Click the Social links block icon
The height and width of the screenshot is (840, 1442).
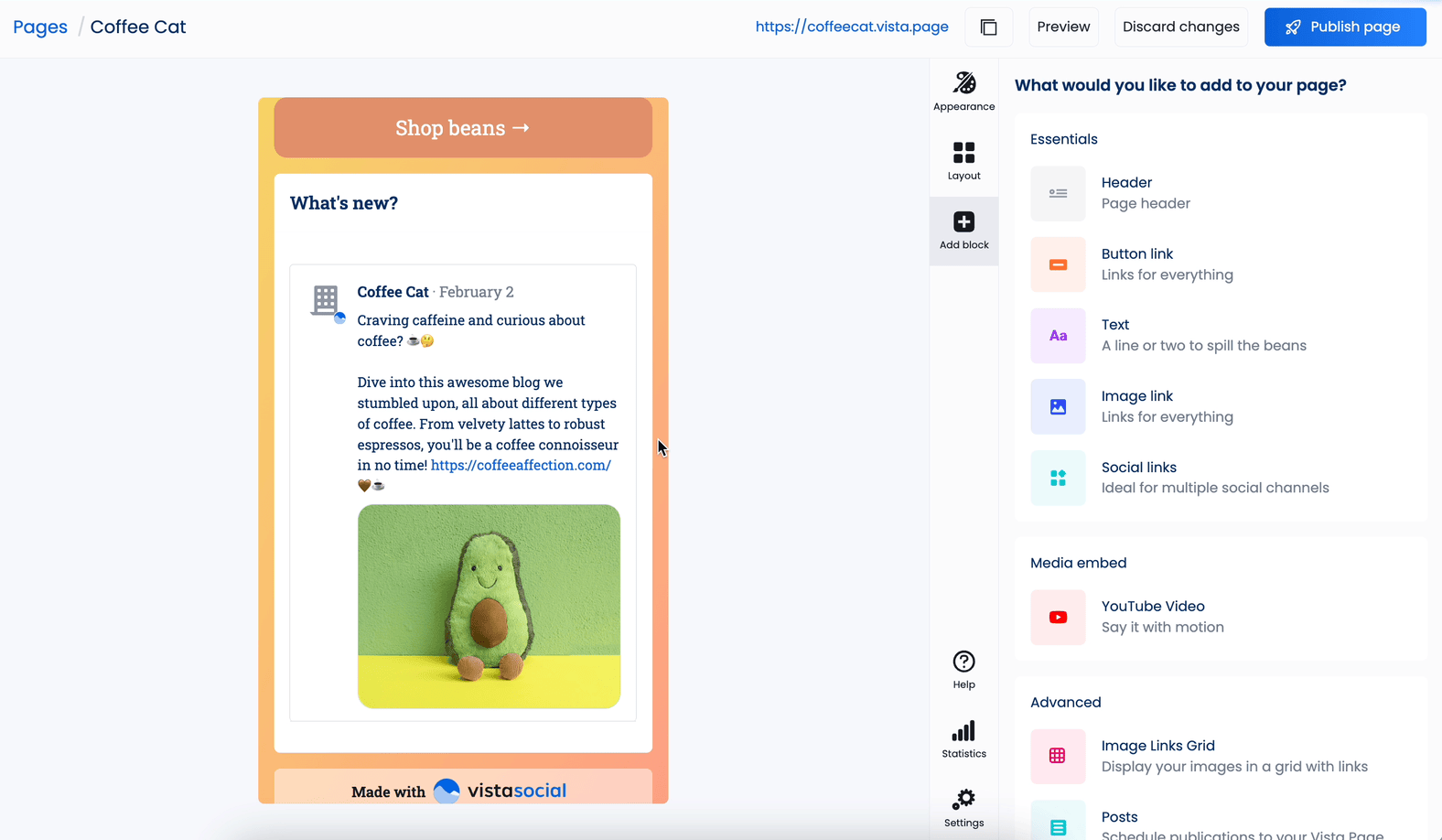[1058, 478]
